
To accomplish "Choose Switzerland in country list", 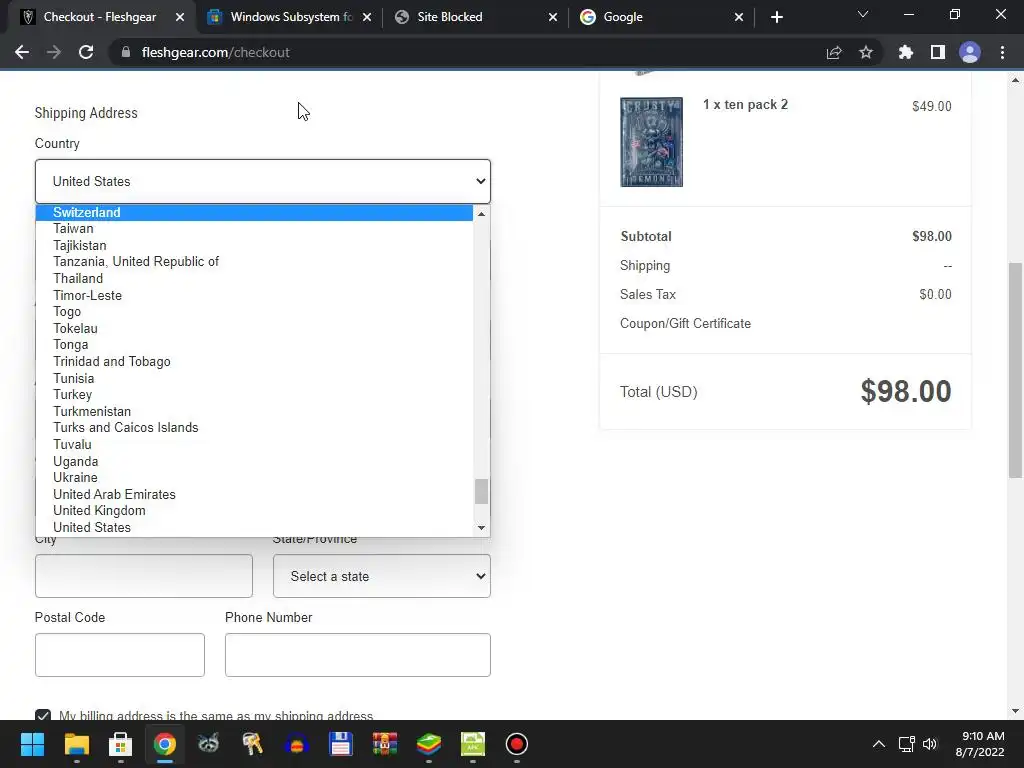I will point(254,212).
